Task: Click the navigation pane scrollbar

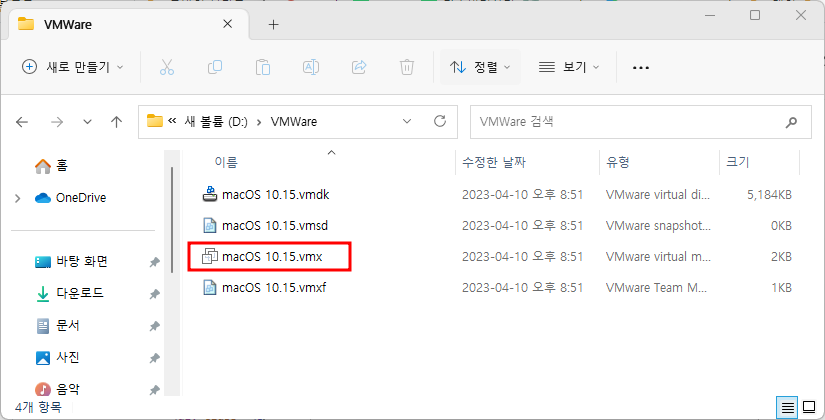Action: [172, 220]
